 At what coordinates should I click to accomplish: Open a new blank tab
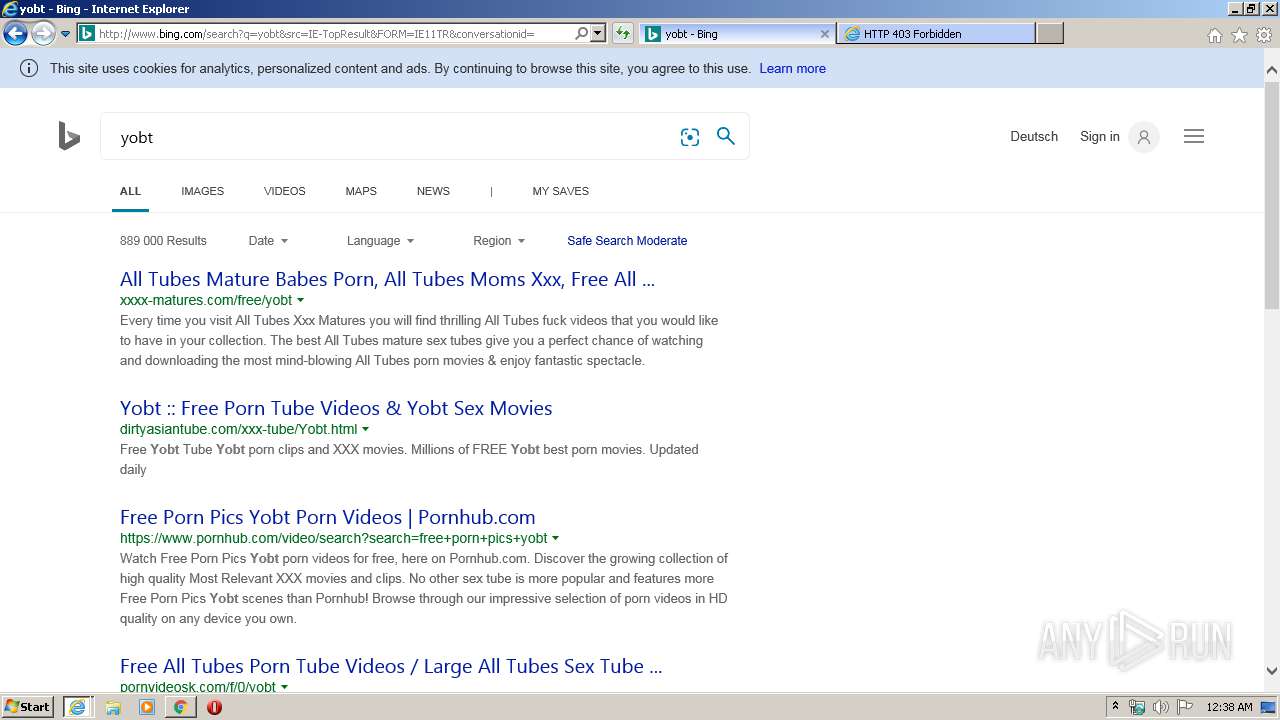pyautogui.click(x=1049, y=34)
